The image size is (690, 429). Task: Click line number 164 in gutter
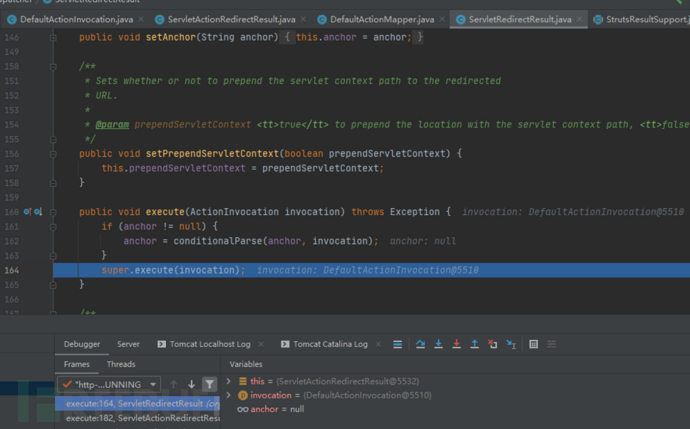(x=12, y=270)
